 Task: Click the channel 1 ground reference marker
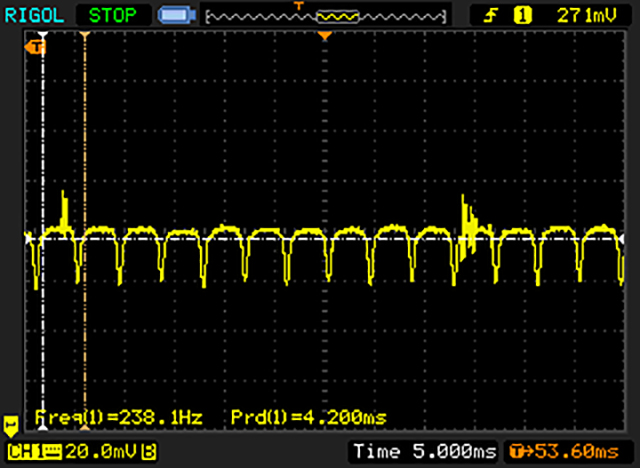[11, 426]
